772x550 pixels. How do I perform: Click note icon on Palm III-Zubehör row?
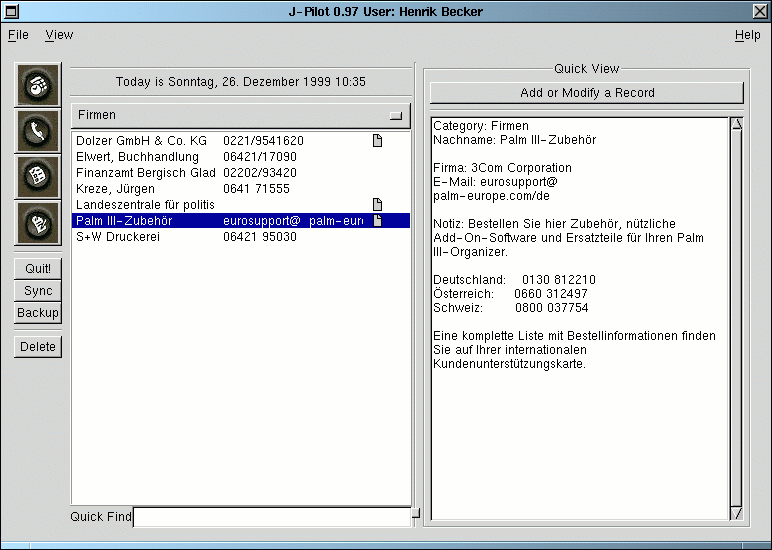(x=377, y=221)
